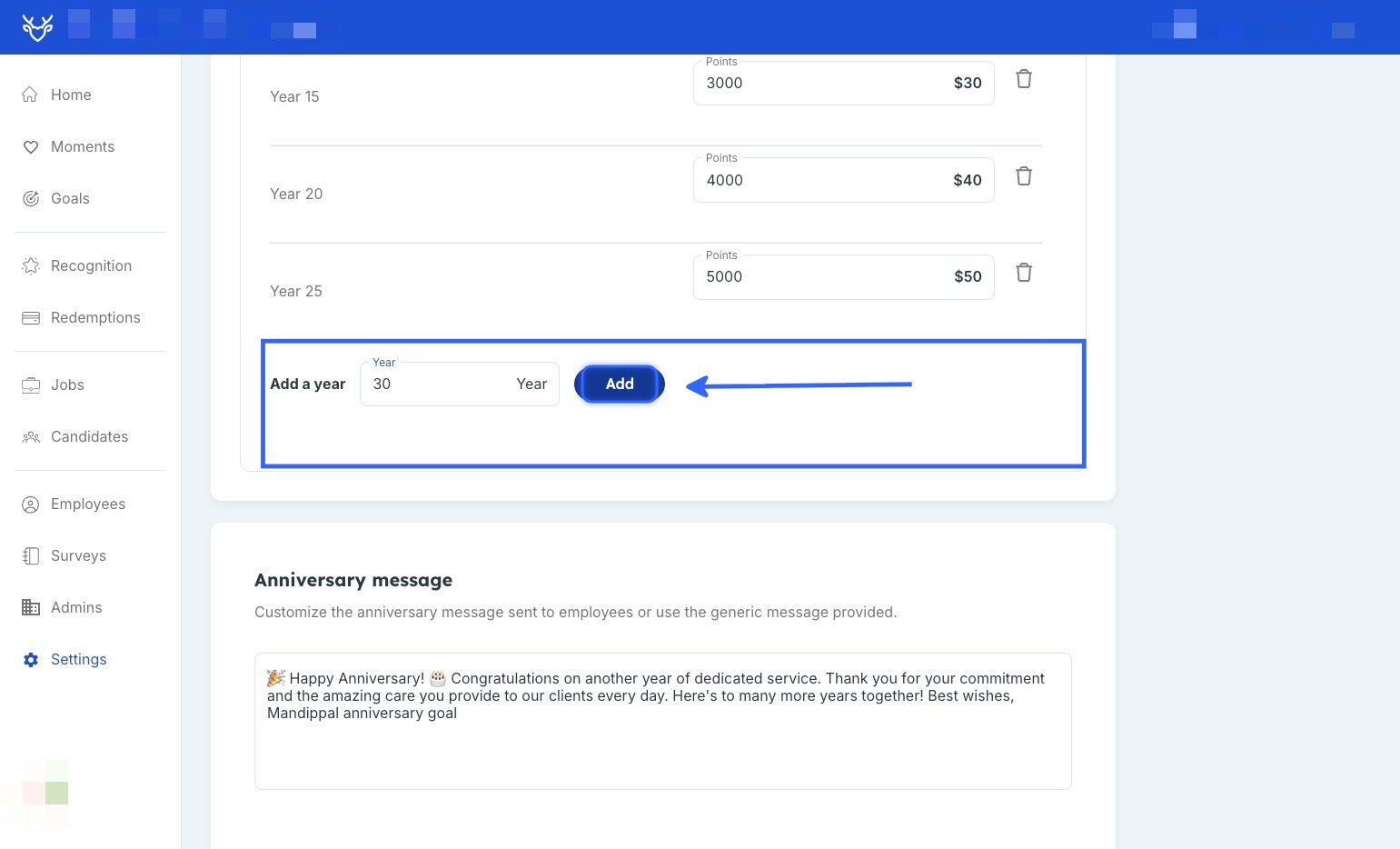Viewport: 1400px width, 849px height.
Task: Click the Surveys notebook icon
Action: [30, 555]
